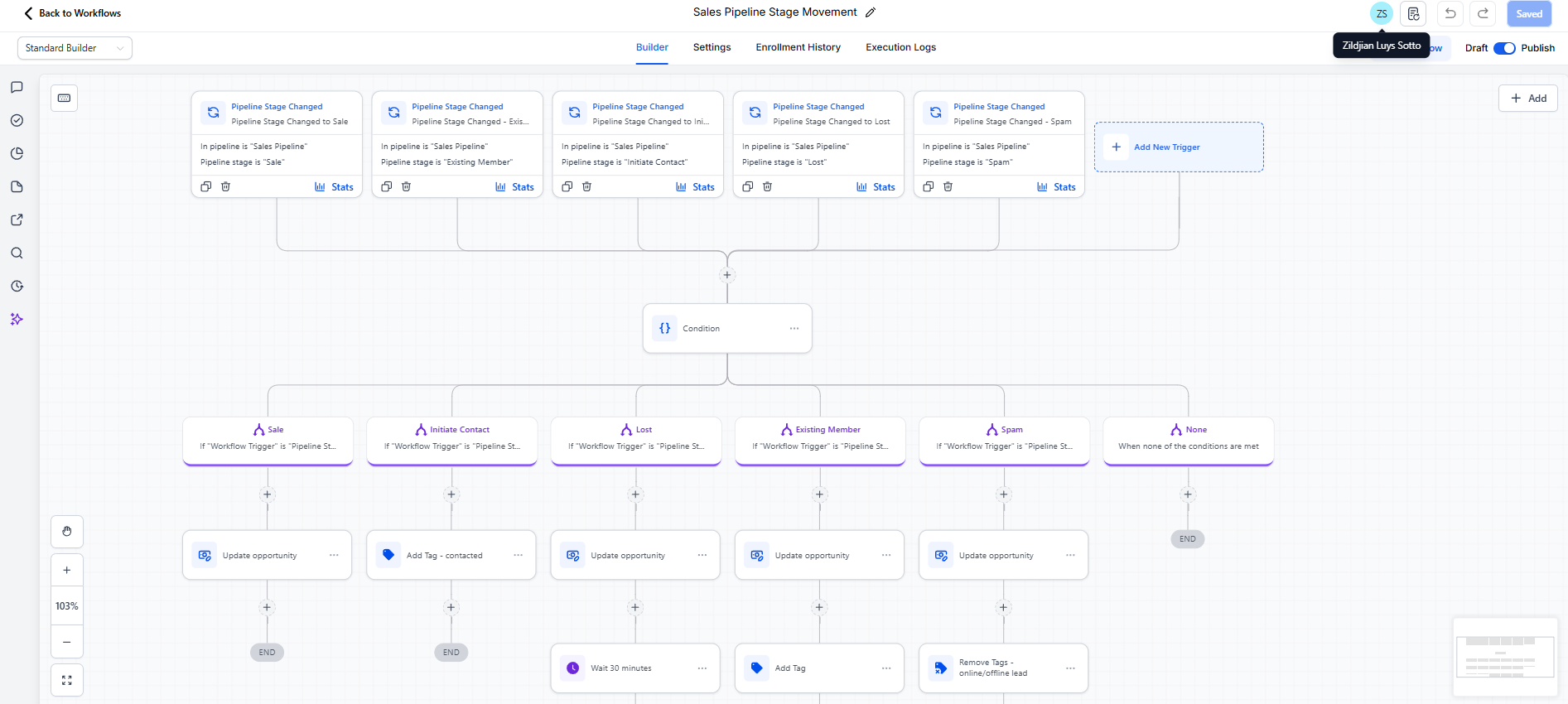Fit the workflow to screen

[67, 680]
